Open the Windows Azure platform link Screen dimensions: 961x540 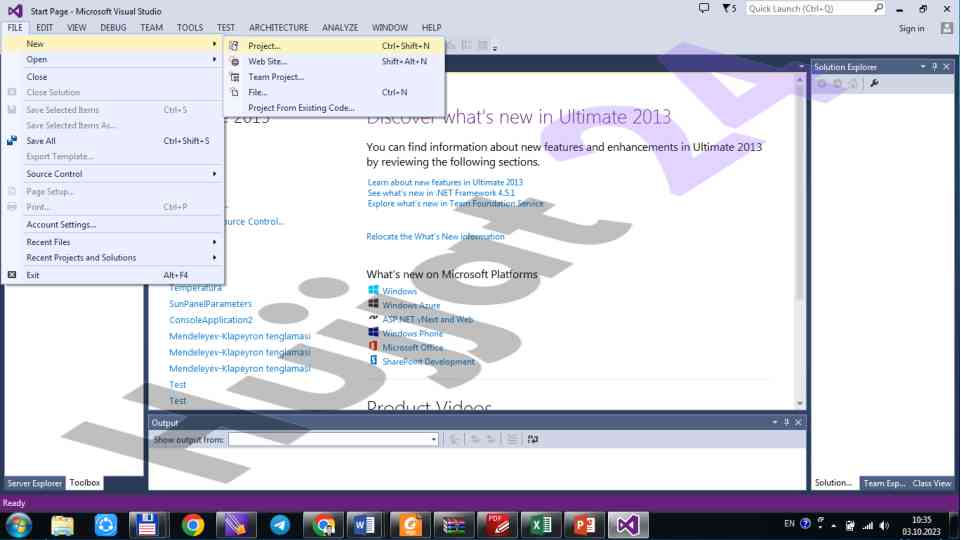tap(411, 305)
